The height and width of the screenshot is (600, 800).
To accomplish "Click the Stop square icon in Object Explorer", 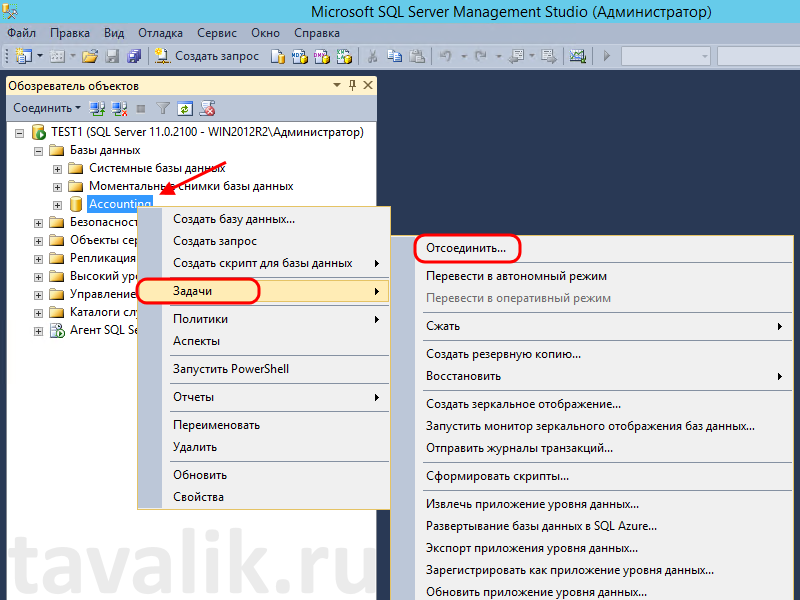I will pos(141,108).
